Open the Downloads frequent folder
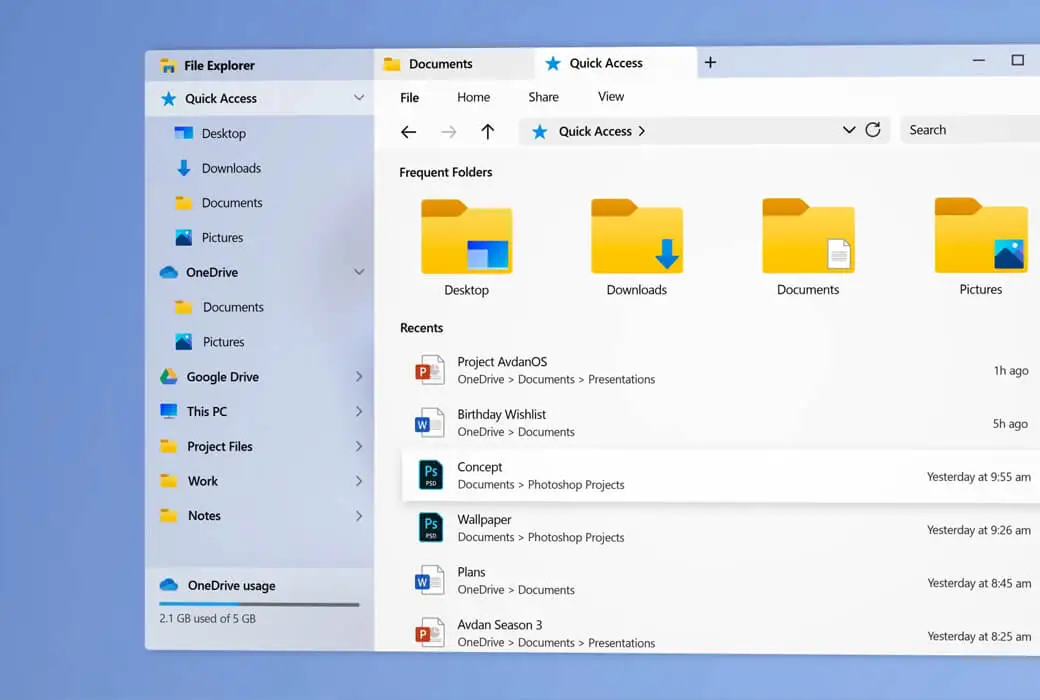The width and height of the screenshot is (1040, 700). 637,247
